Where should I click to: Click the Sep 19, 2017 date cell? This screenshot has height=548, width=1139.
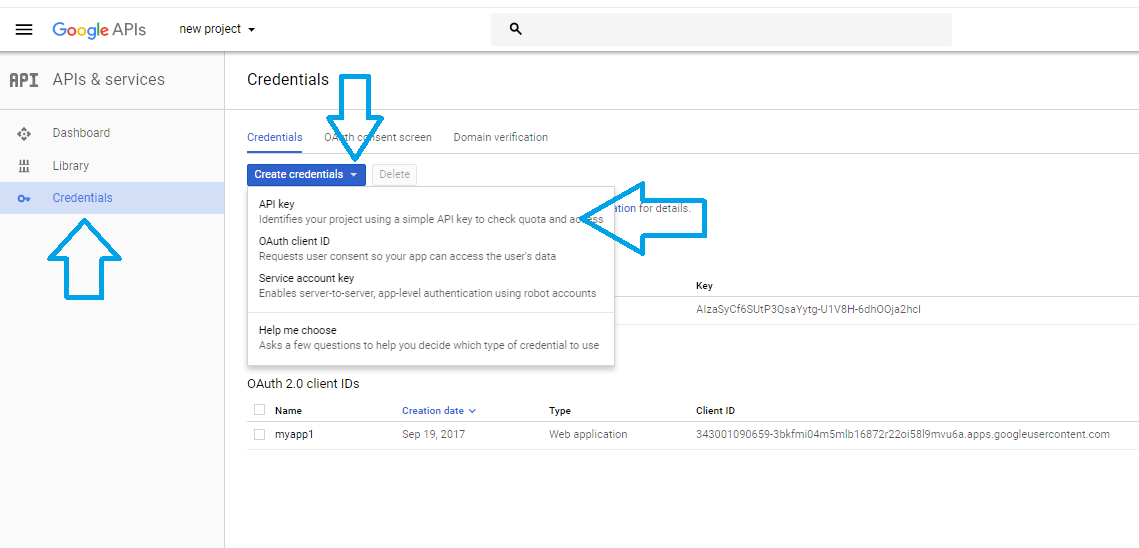(433, 435)
